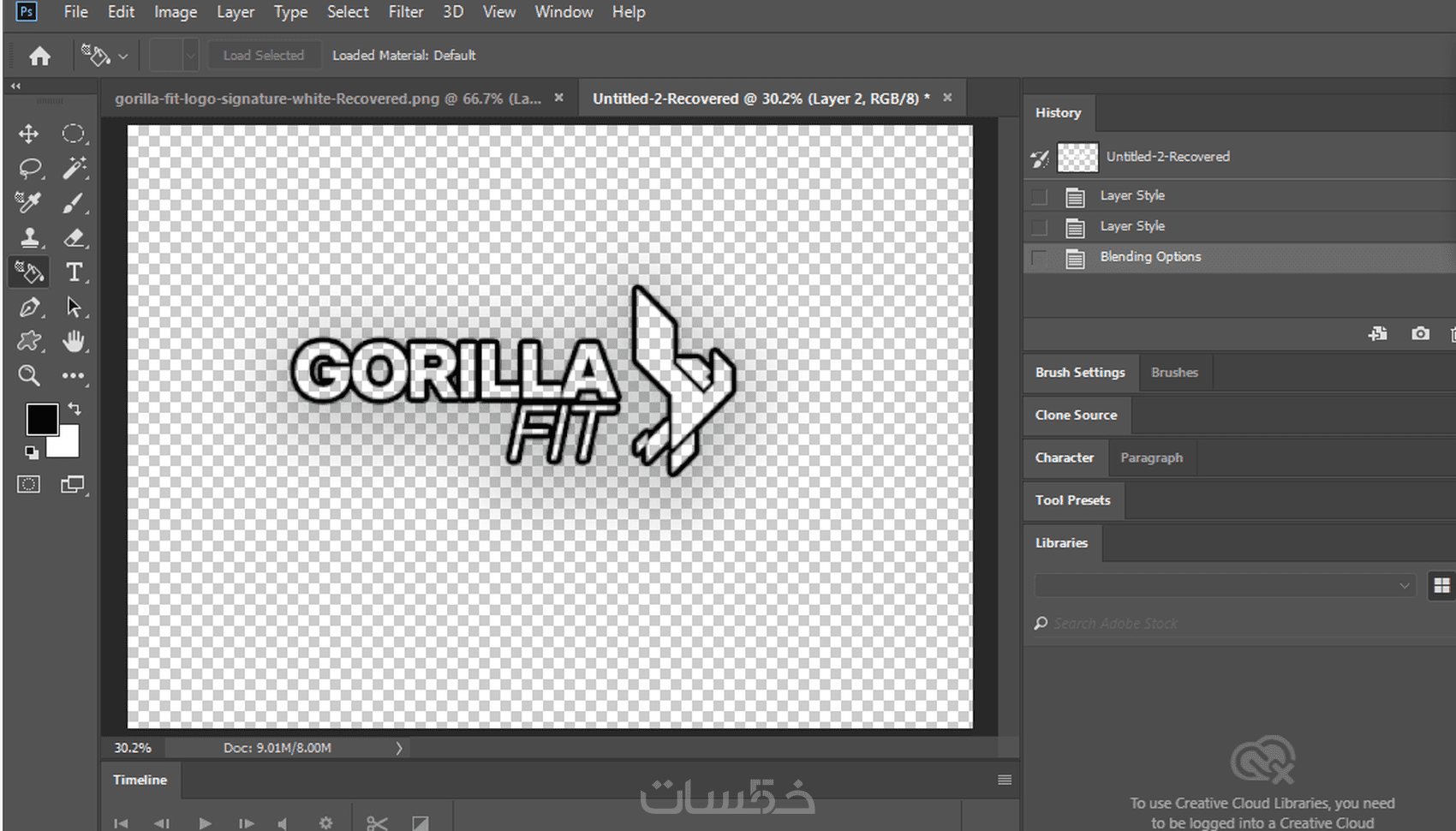This screenshot has width=1456, height=831.
Task: Click the Photoshop logo icon
Action: tap(27, 12)
